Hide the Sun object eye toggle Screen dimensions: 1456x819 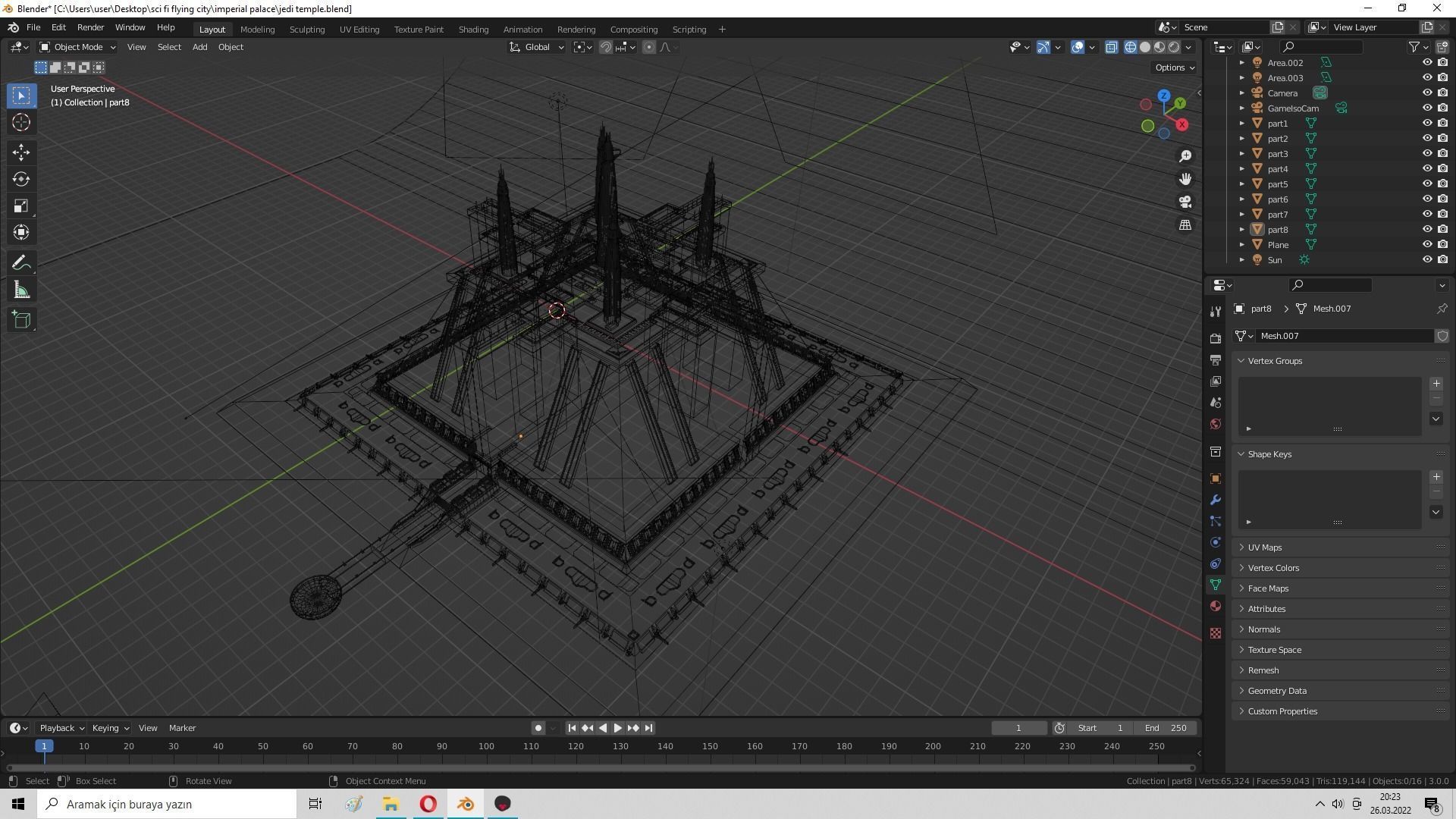1427,260
